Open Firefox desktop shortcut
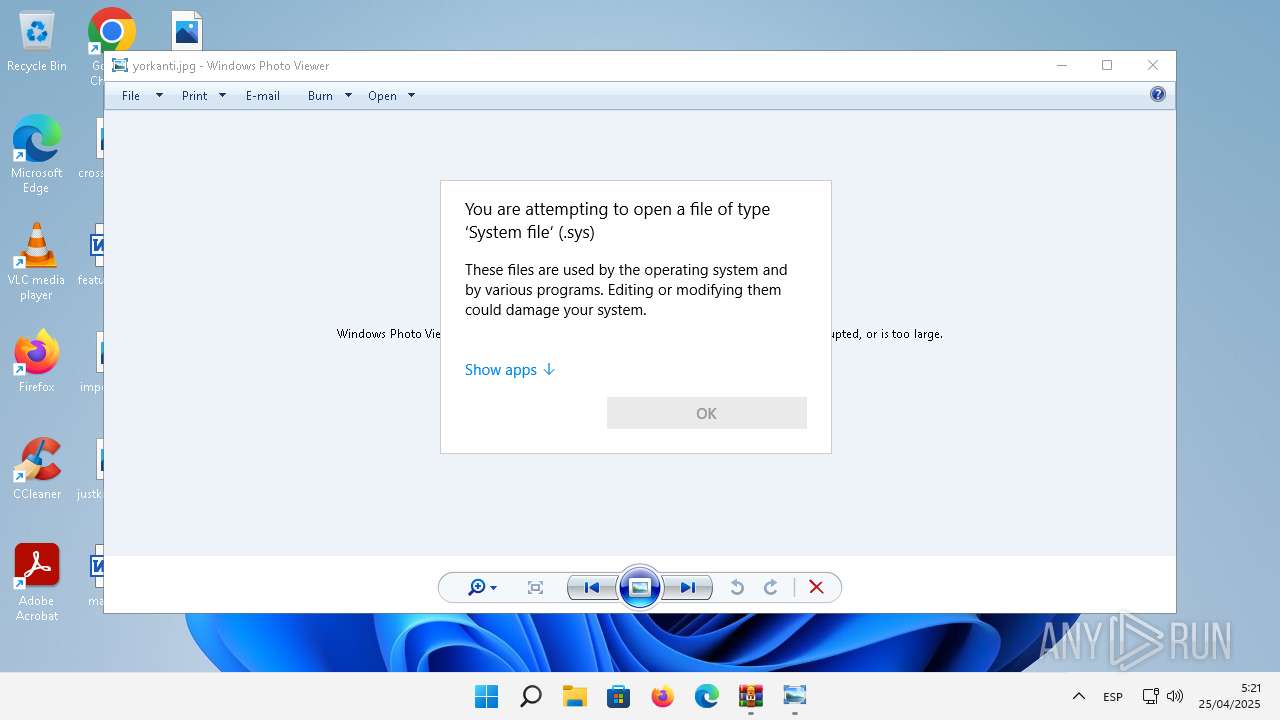The height and width of the screenshot is (720, 1280). point(37,361)
